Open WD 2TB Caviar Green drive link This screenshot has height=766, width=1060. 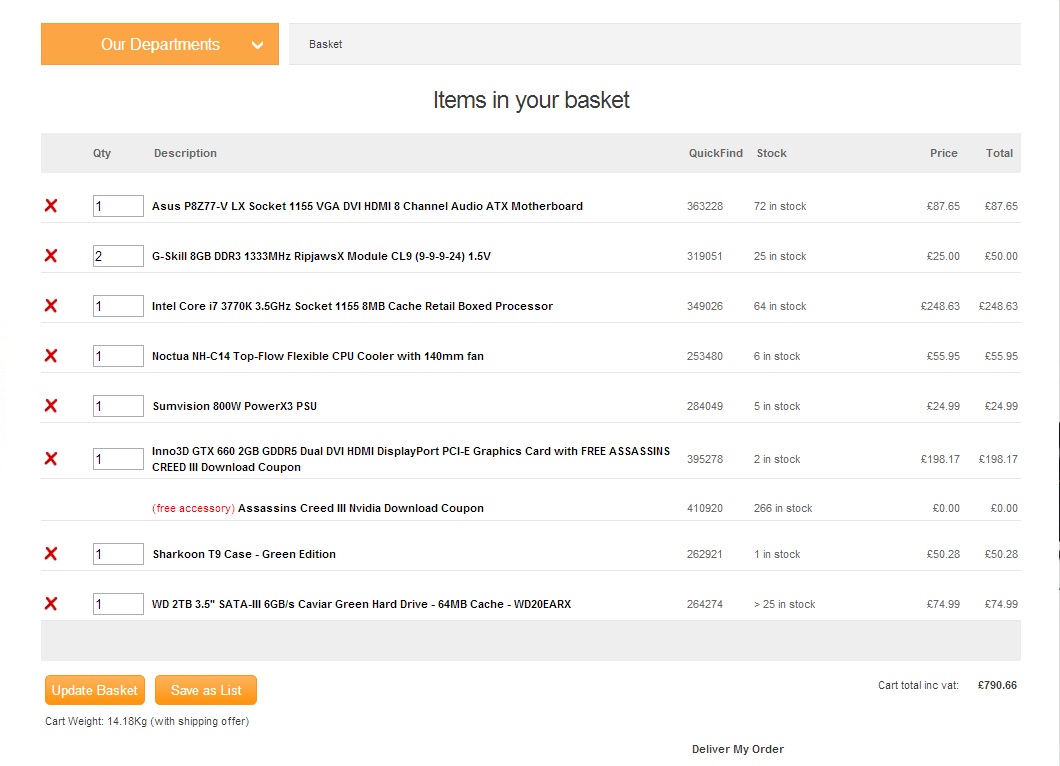coord(362,604)
